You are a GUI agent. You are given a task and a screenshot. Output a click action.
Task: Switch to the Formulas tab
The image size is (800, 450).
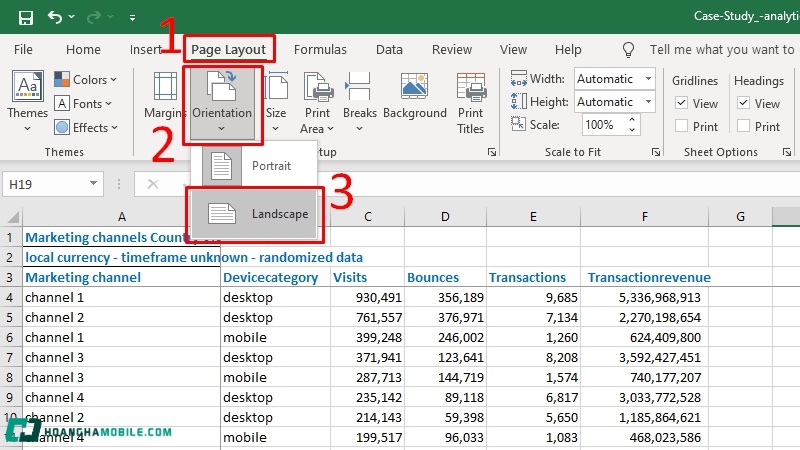pos(320,49)
